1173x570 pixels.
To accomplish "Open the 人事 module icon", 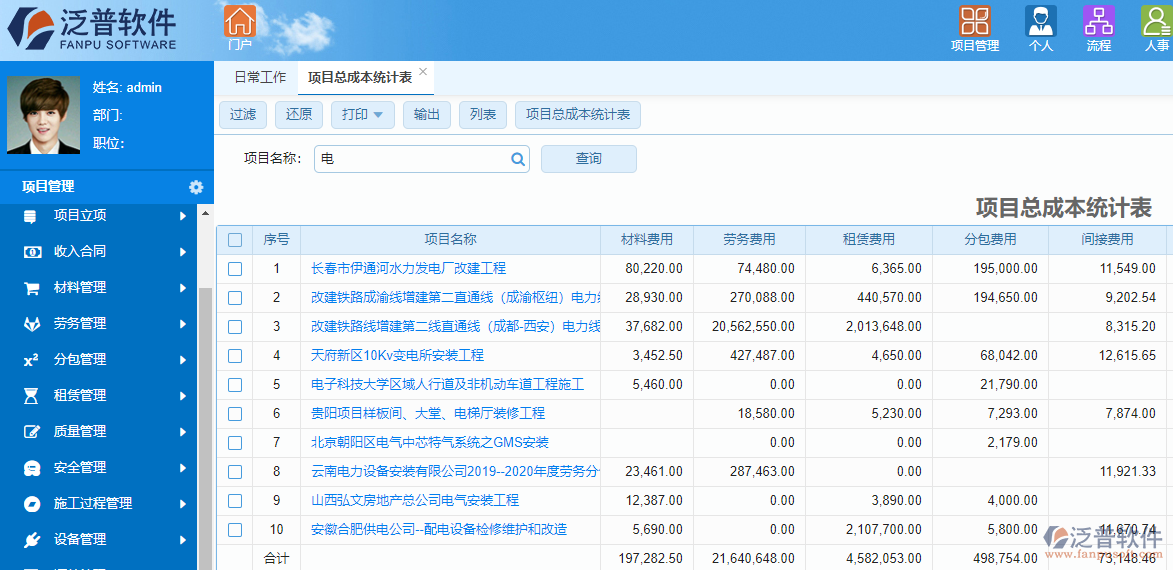I will pyautogui.click(x=1156, y=22).
